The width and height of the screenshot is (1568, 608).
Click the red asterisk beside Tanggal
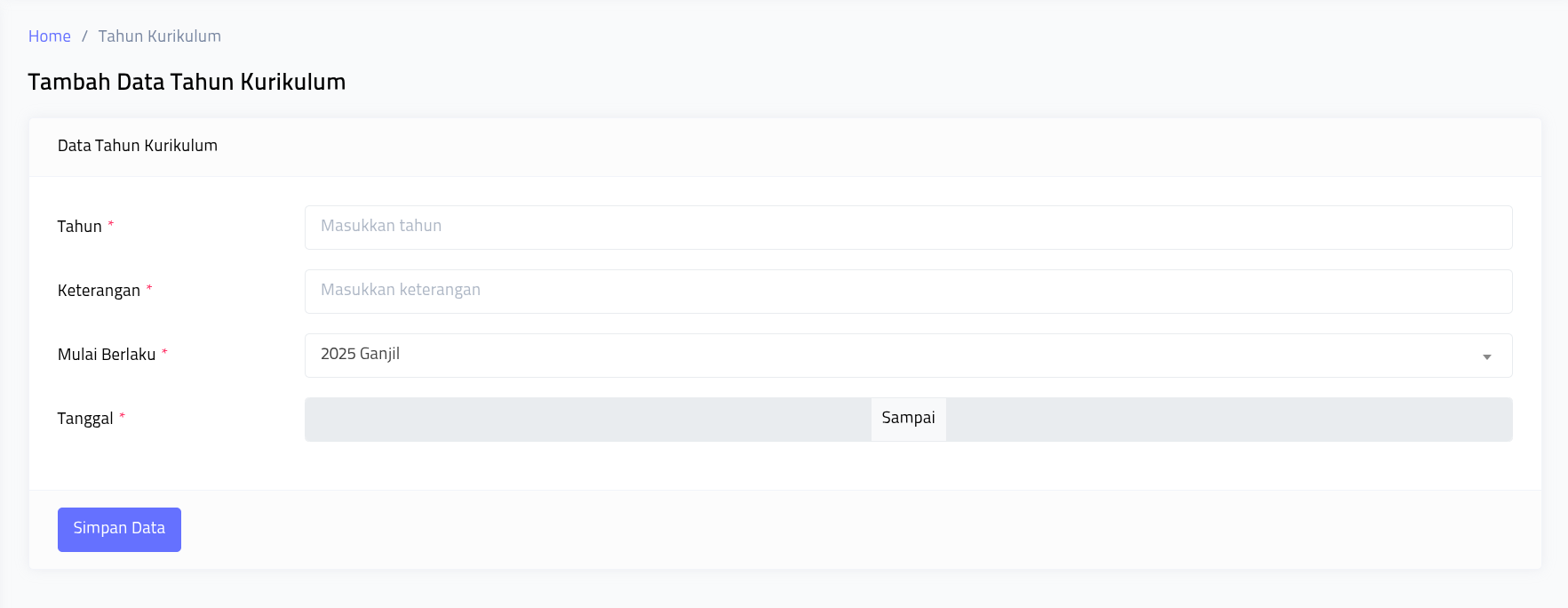click(x=123, y=416)
